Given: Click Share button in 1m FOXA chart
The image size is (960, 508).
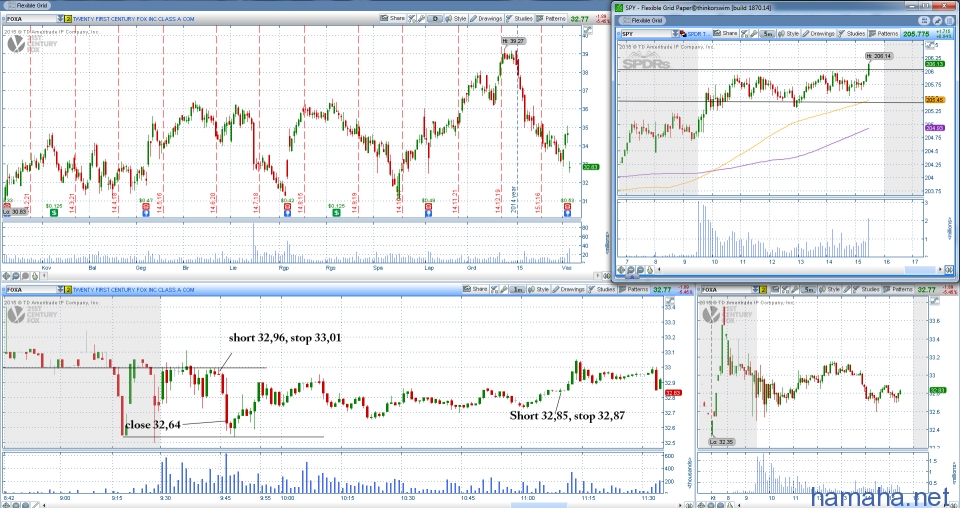Looking at the screenshot, I should [476, 289].
